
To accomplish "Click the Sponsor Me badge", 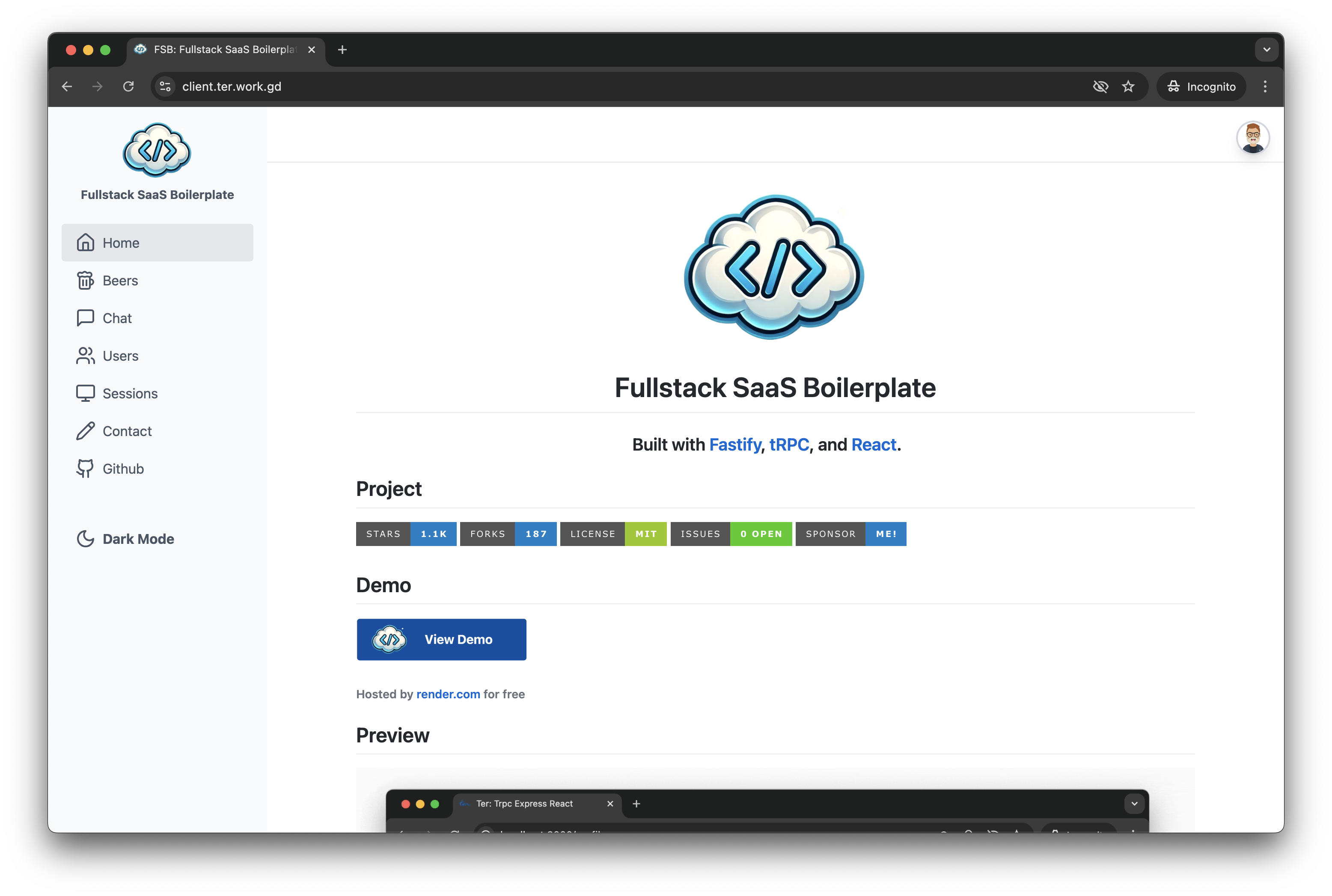I will click(x=850, y=534).
